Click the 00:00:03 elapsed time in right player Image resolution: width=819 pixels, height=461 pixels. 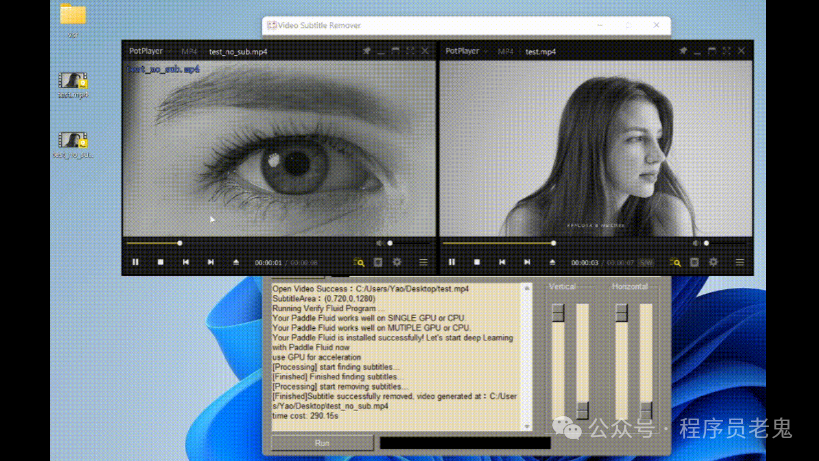click(585, 263)
